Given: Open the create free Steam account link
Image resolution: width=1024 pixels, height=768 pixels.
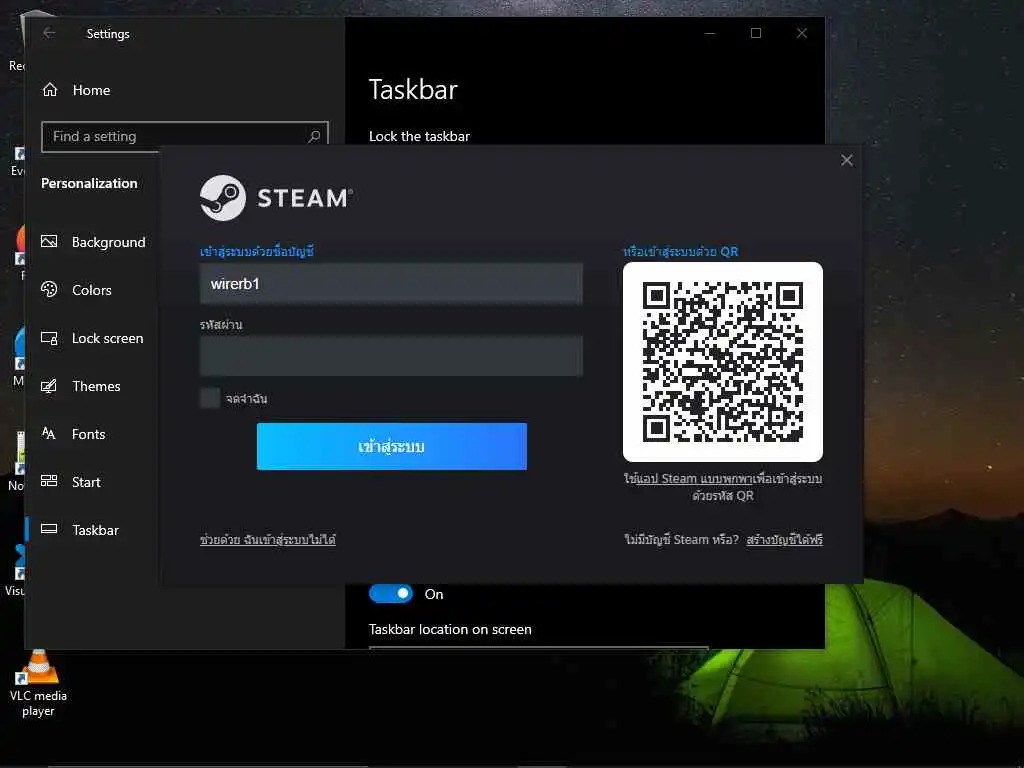Looking at the screenshot, I should click(x=784, y=539).
